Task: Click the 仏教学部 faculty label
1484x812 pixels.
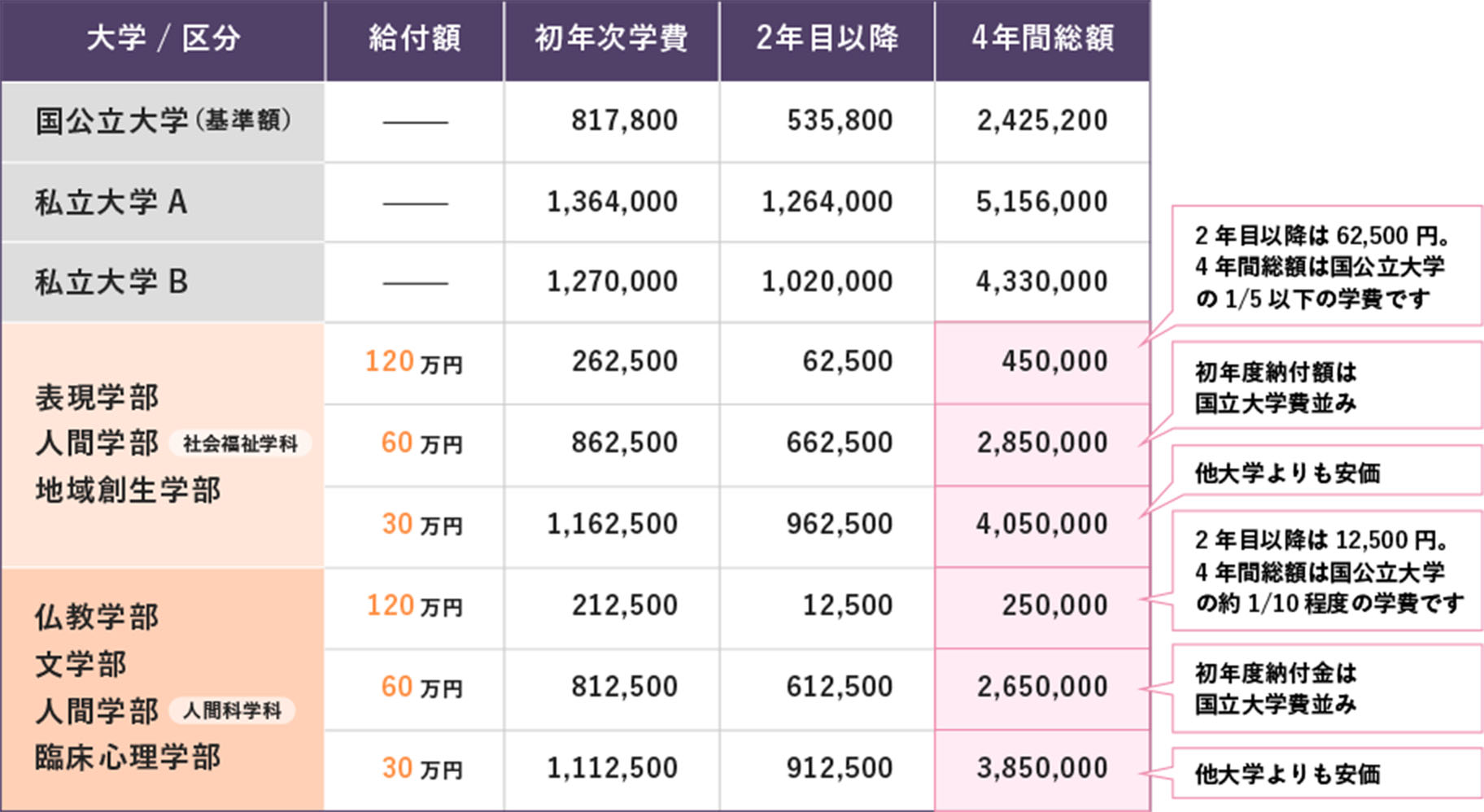Action: tap(97, 617)
